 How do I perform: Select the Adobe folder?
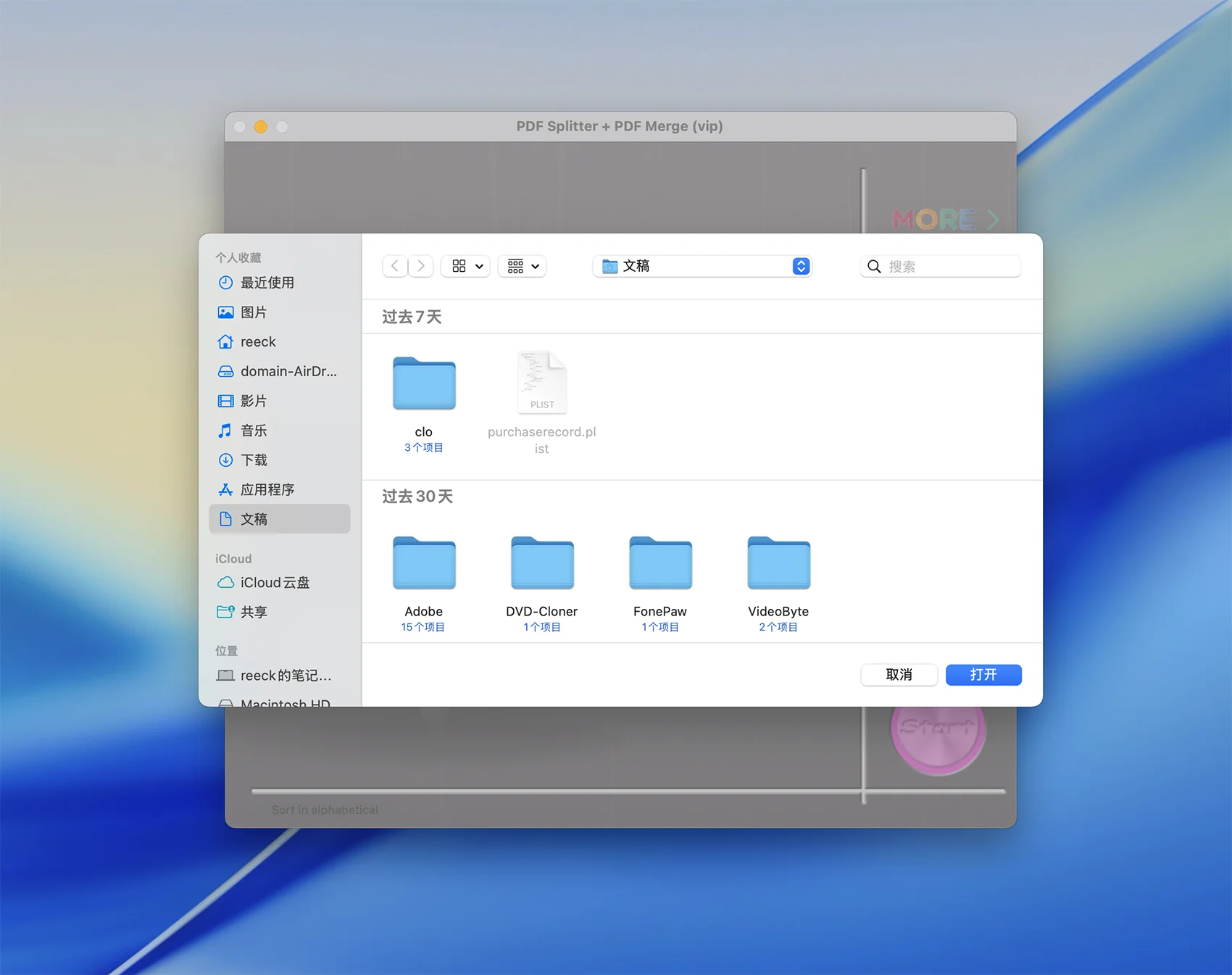pos(424,564)
